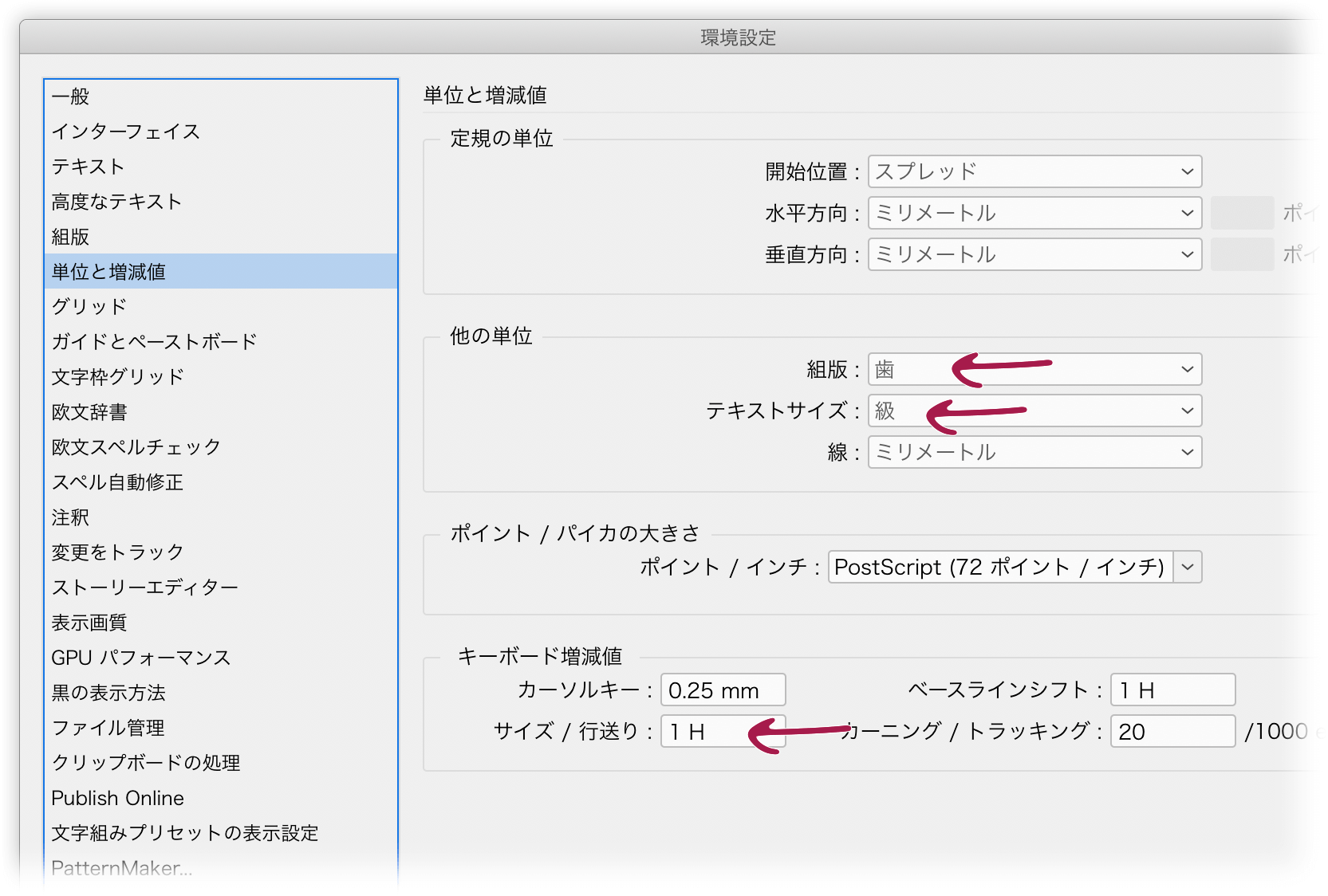Open the 組版 unit dropdown showing 歯

point(1033,369)
